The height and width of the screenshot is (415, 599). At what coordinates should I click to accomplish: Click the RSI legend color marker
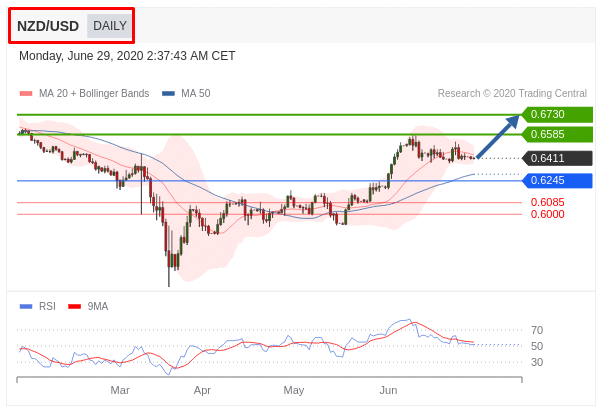point(26,306)
